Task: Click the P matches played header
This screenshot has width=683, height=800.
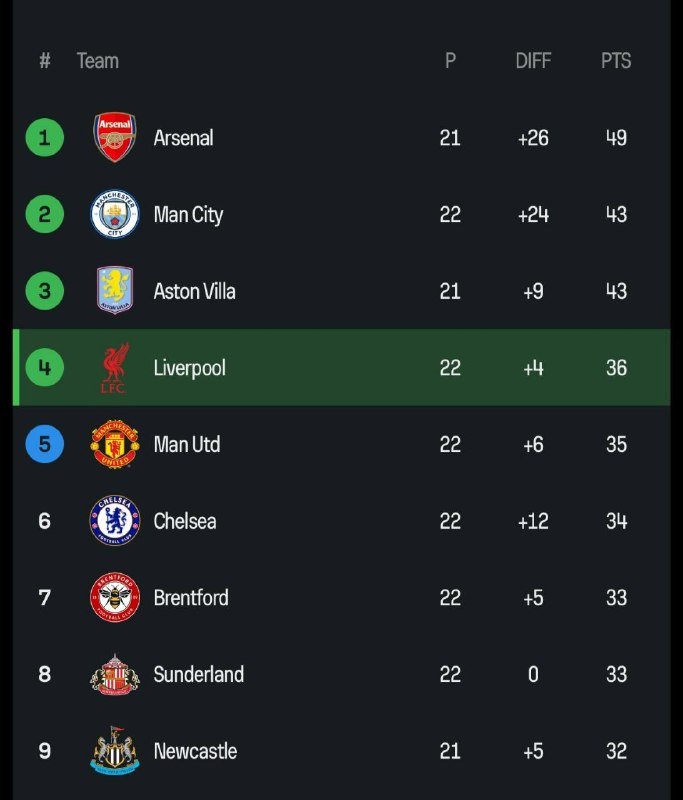Action: [x=450, y=61]
